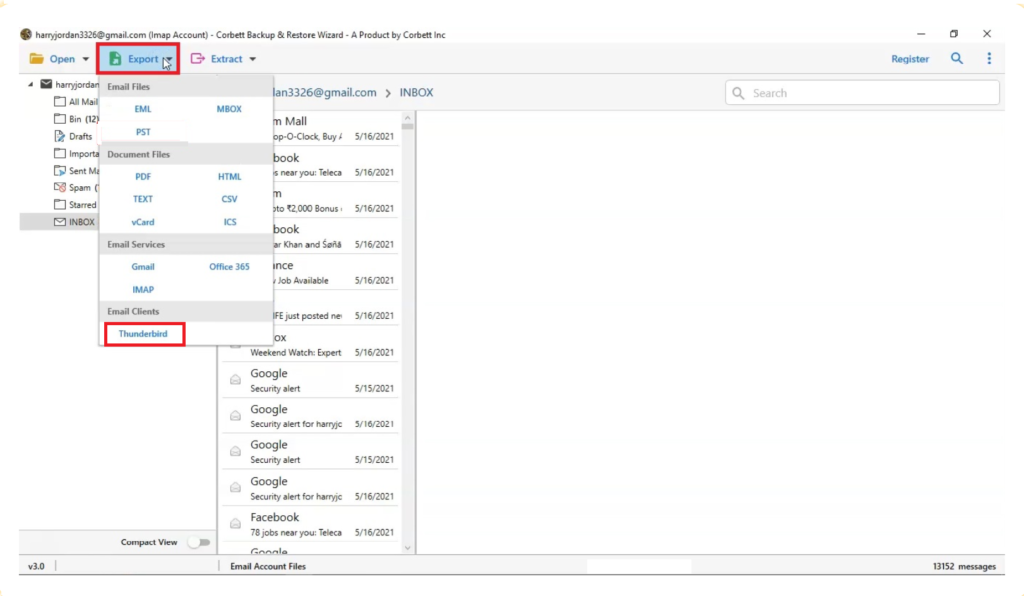
Task: Click the v3.0 version label
Action: 37,566
